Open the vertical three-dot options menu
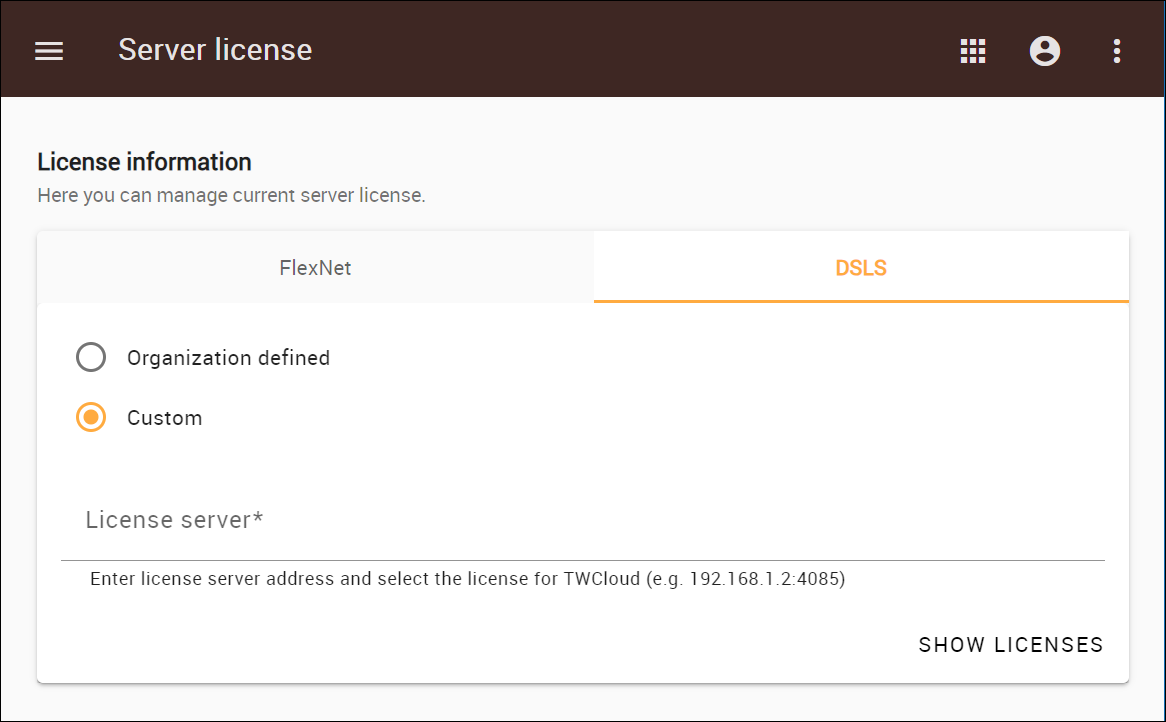The image size is (1166, 722). (x=1117, y=51)
